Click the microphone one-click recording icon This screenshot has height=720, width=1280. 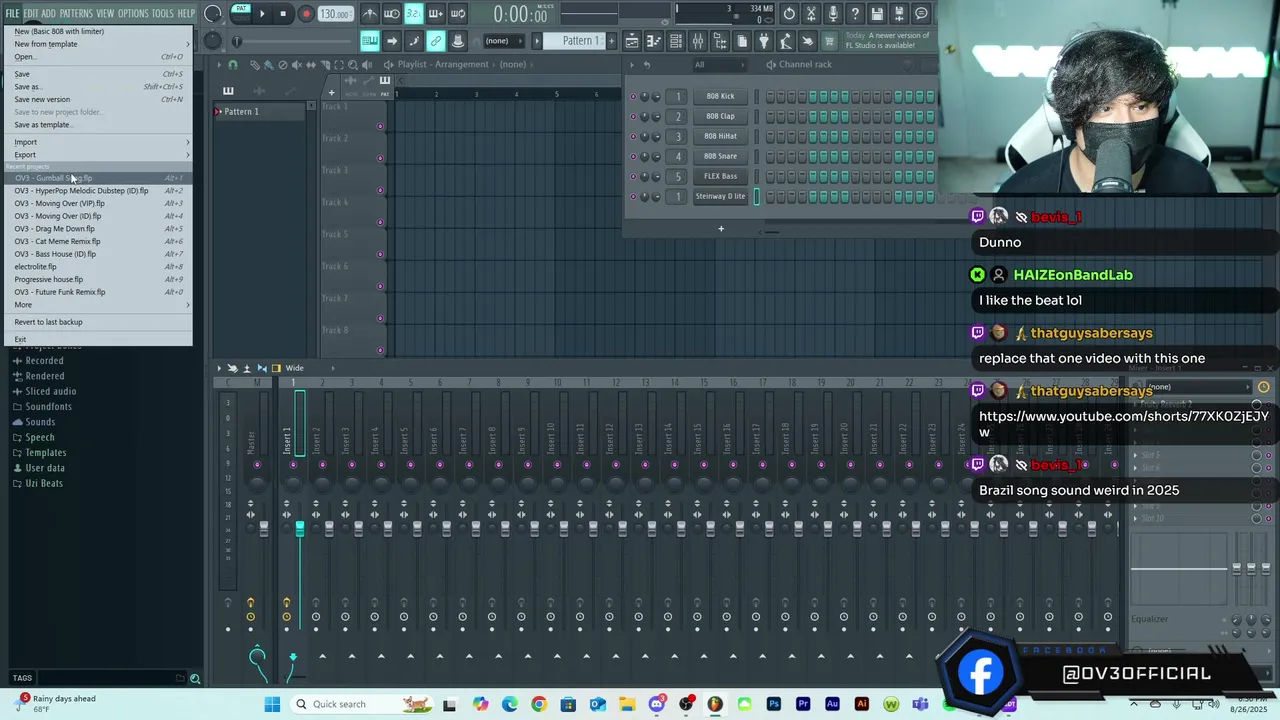pos(833,14)
